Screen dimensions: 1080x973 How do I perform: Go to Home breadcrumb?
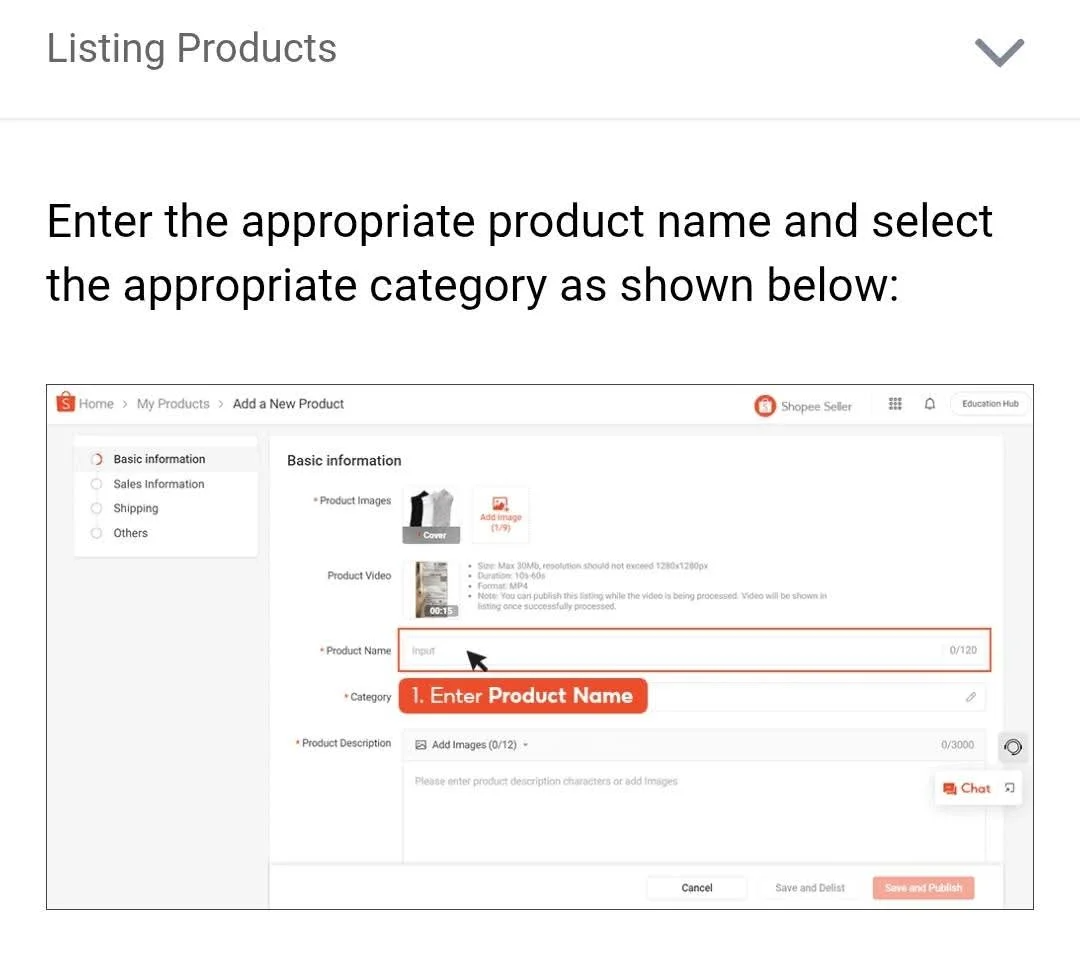point(96,404)
